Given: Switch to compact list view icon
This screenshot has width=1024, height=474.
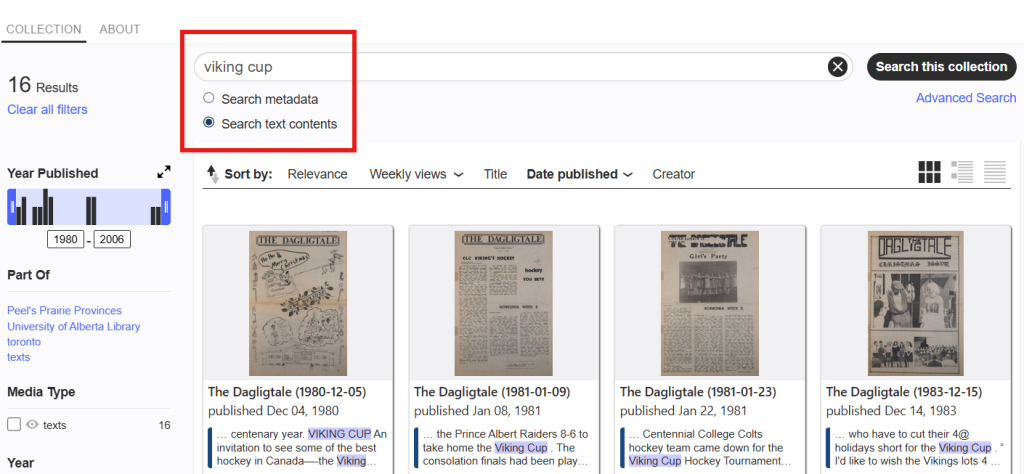Looking at the screenshot, I should (x=995, y=172).
